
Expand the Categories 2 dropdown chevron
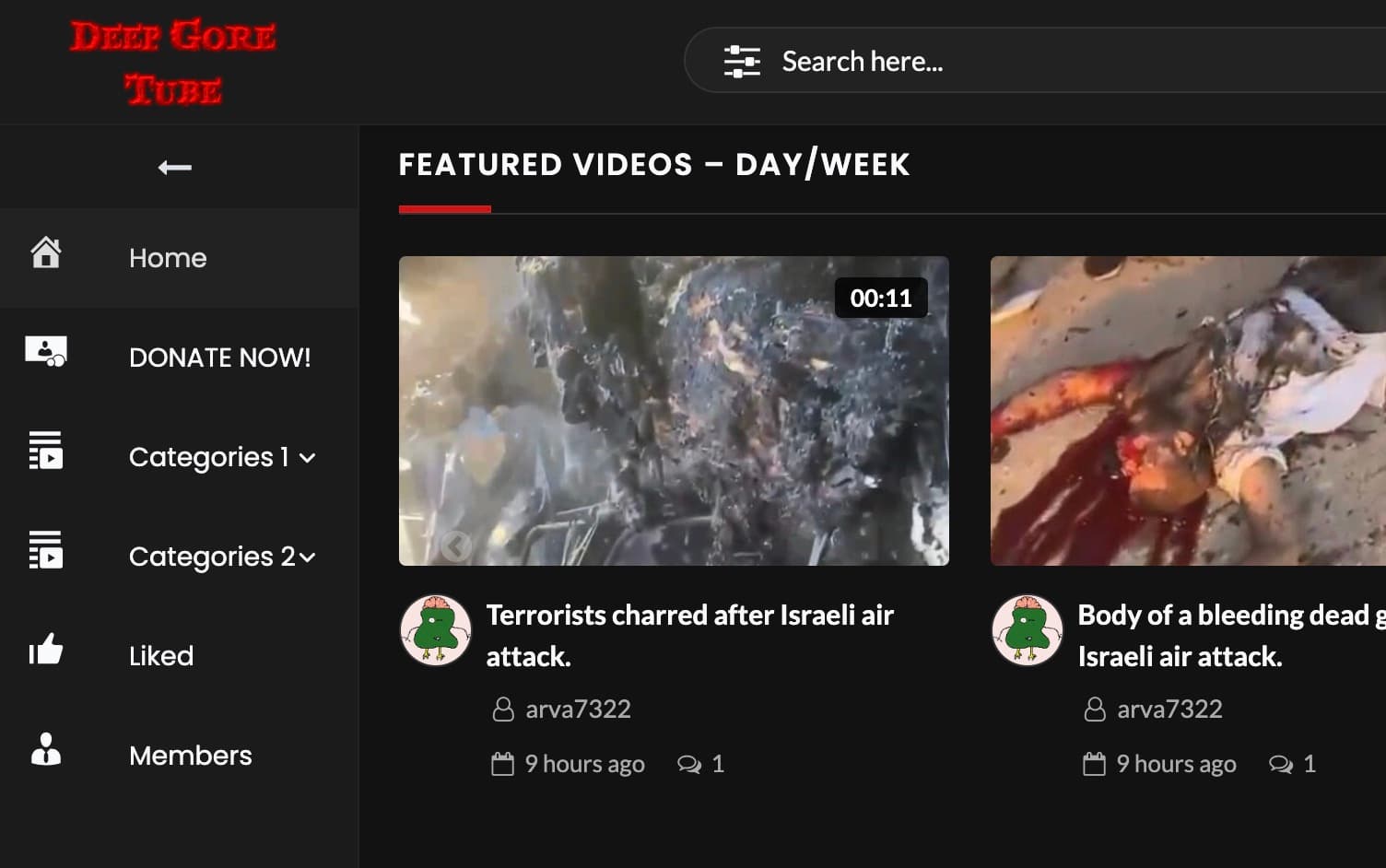[x=308, y=557]
